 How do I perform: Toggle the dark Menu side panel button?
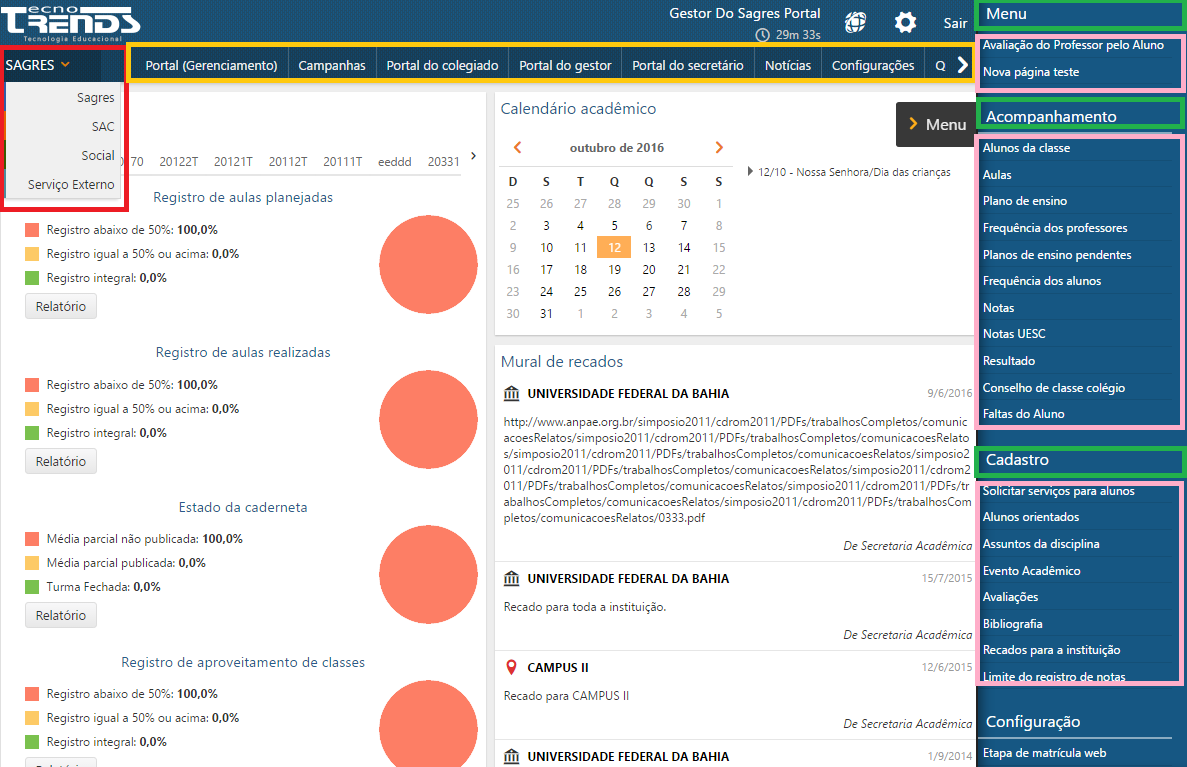point(935,125)
